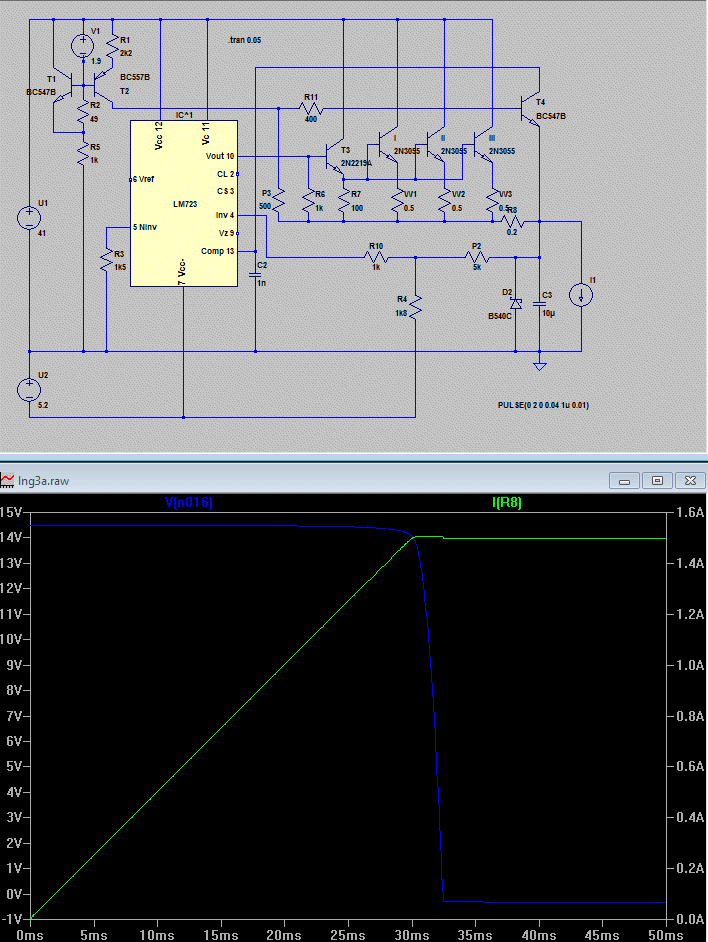708x942 pixels.
Task: Select current source I1 symbol
Action: pyautogui.click(x=581, y=294)
